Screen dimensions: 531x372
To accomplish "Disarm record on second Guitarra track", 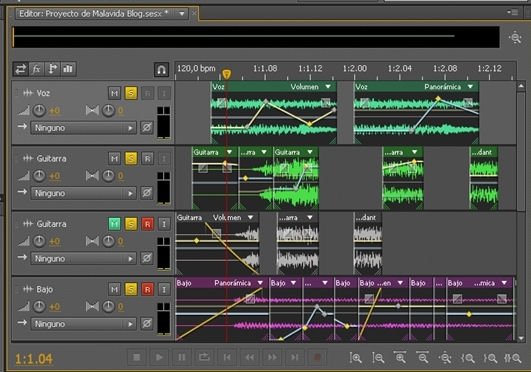I will pyautogui.click(x=147, y=224).
